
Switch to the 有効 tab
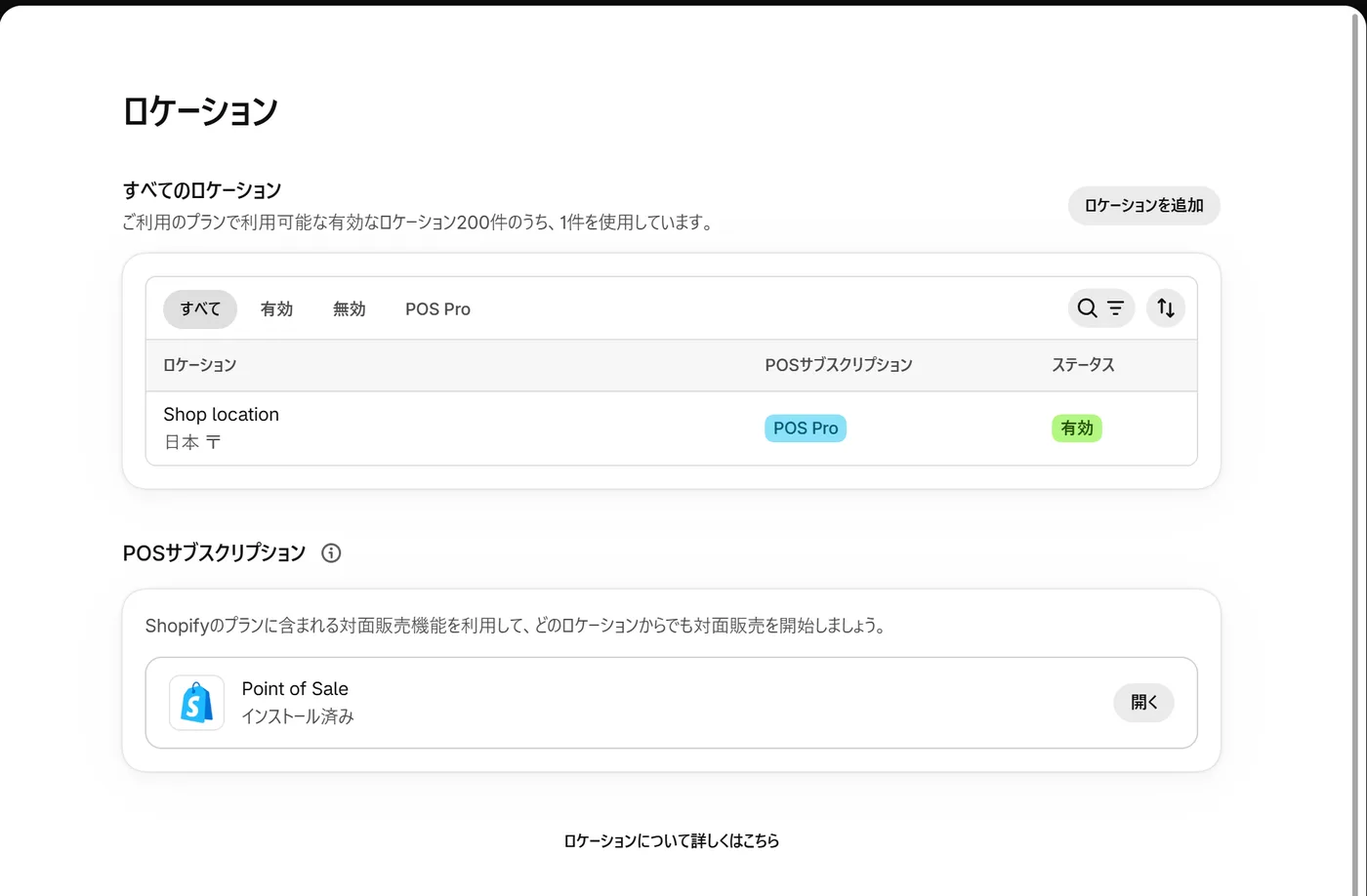(276, 308)
